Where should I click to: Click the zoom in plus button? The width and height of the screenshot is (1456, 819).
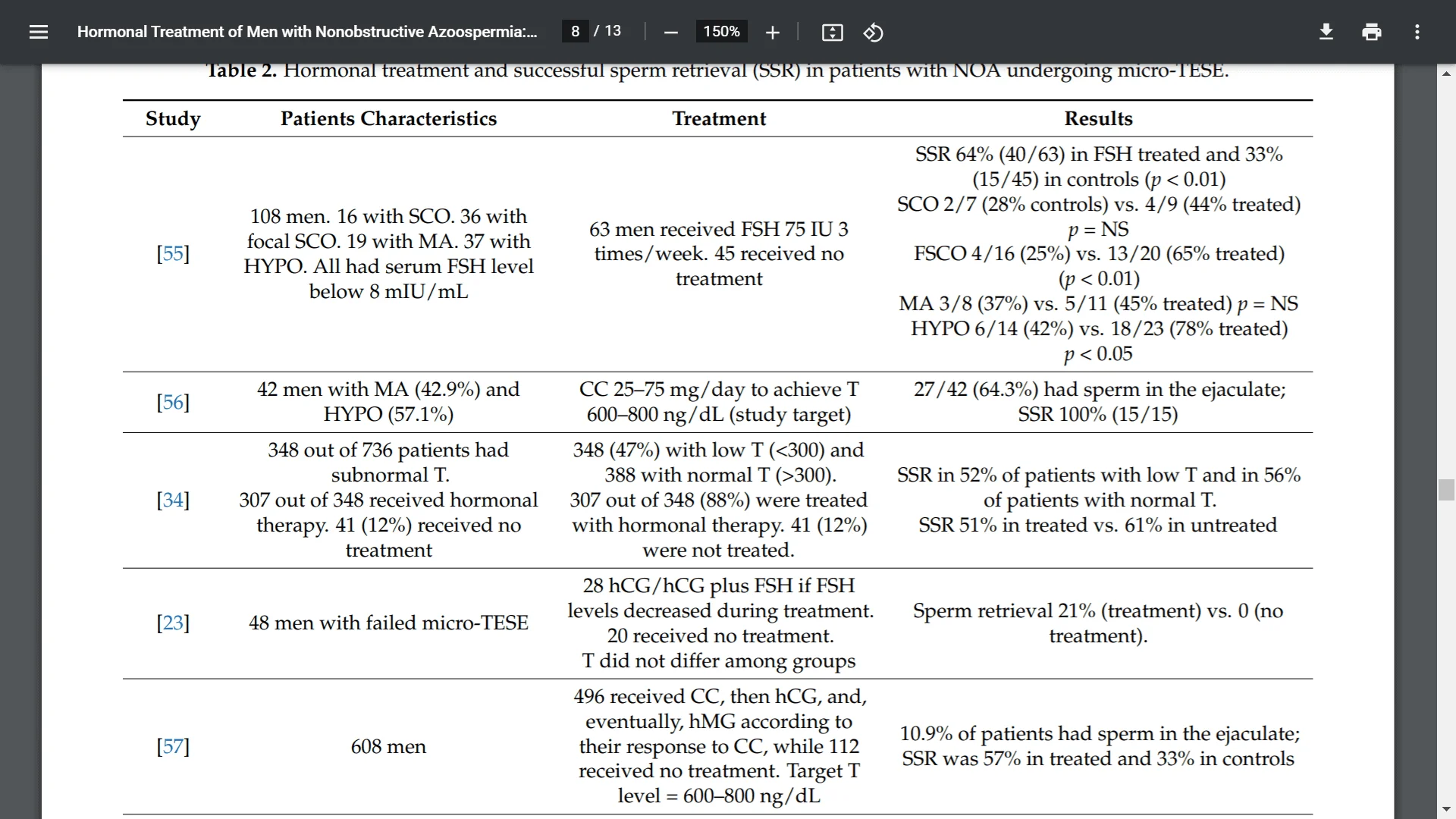(772, 32)
